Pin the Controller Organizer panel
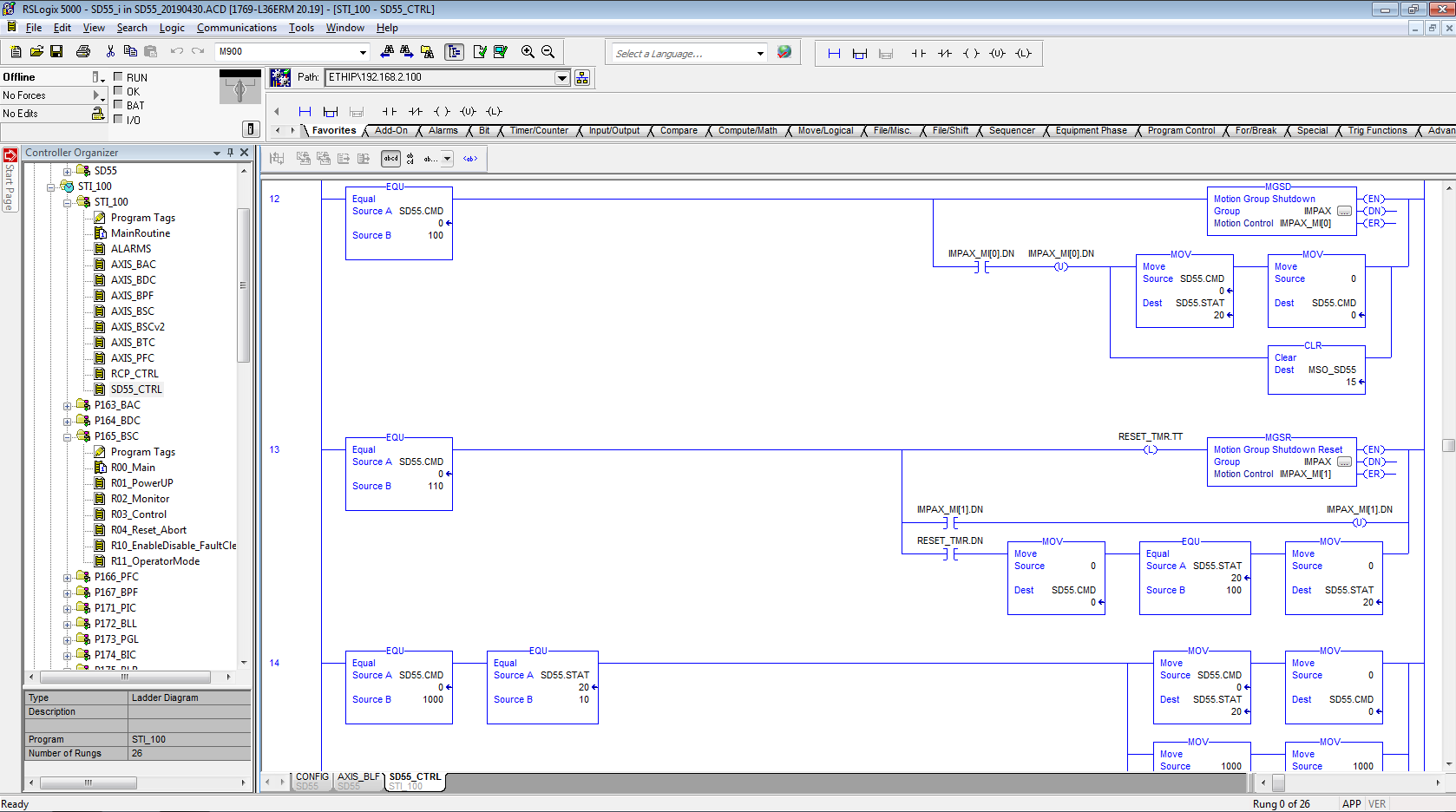 click(231, 153)
